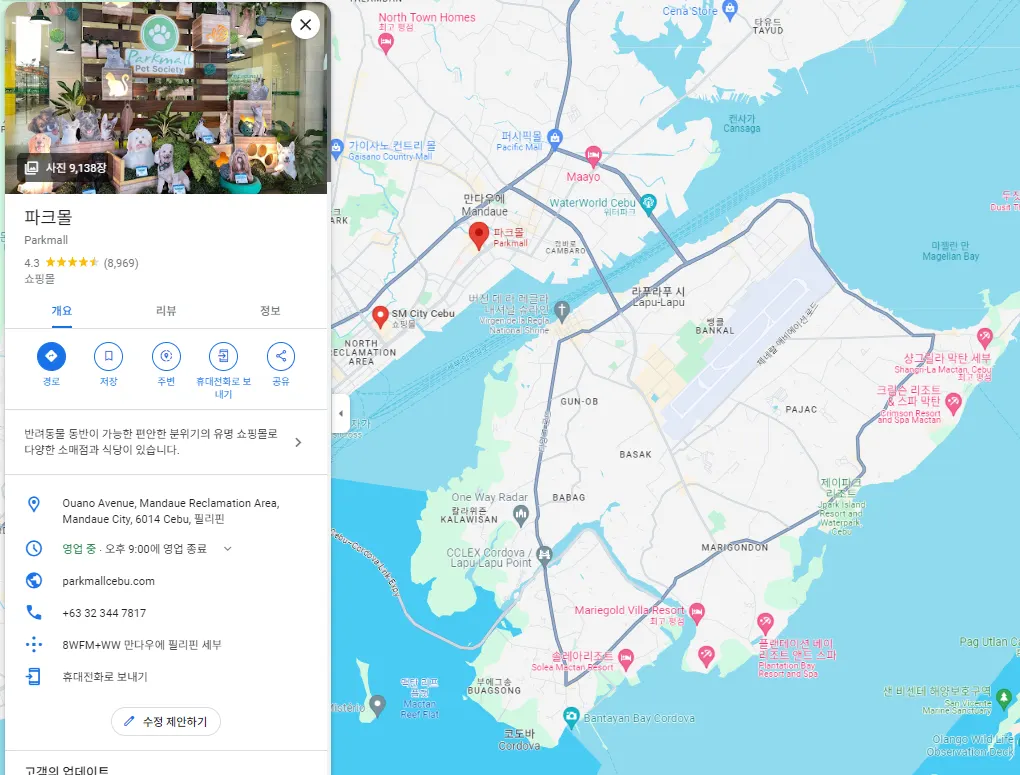Save Parkmall with the bookmark icon
This screenshot has height=775, width=1020.
pyautogui.click(x=109, y=356)
